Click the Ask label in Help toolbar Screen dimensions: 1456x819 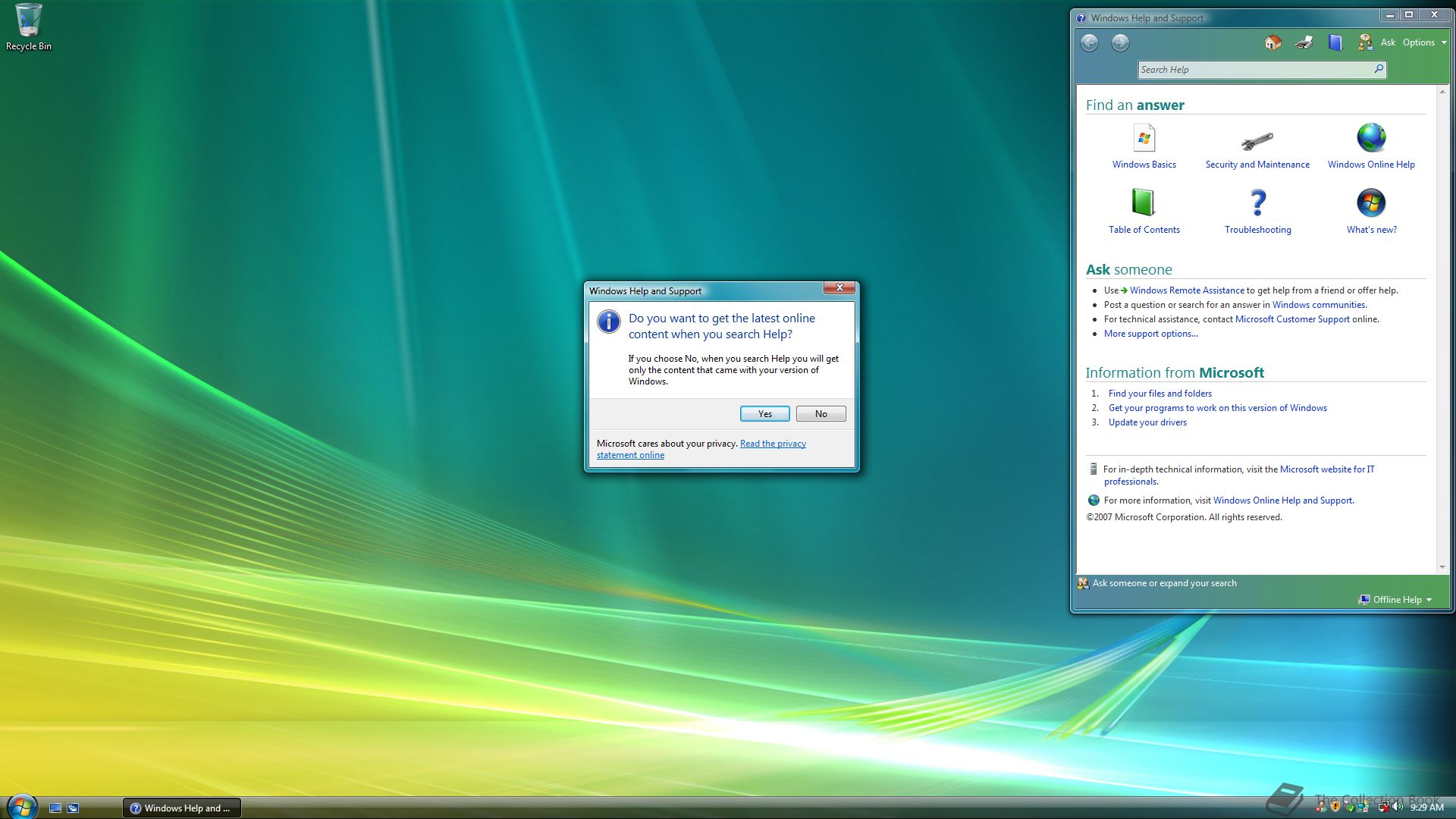click(x=1388, y=42)
